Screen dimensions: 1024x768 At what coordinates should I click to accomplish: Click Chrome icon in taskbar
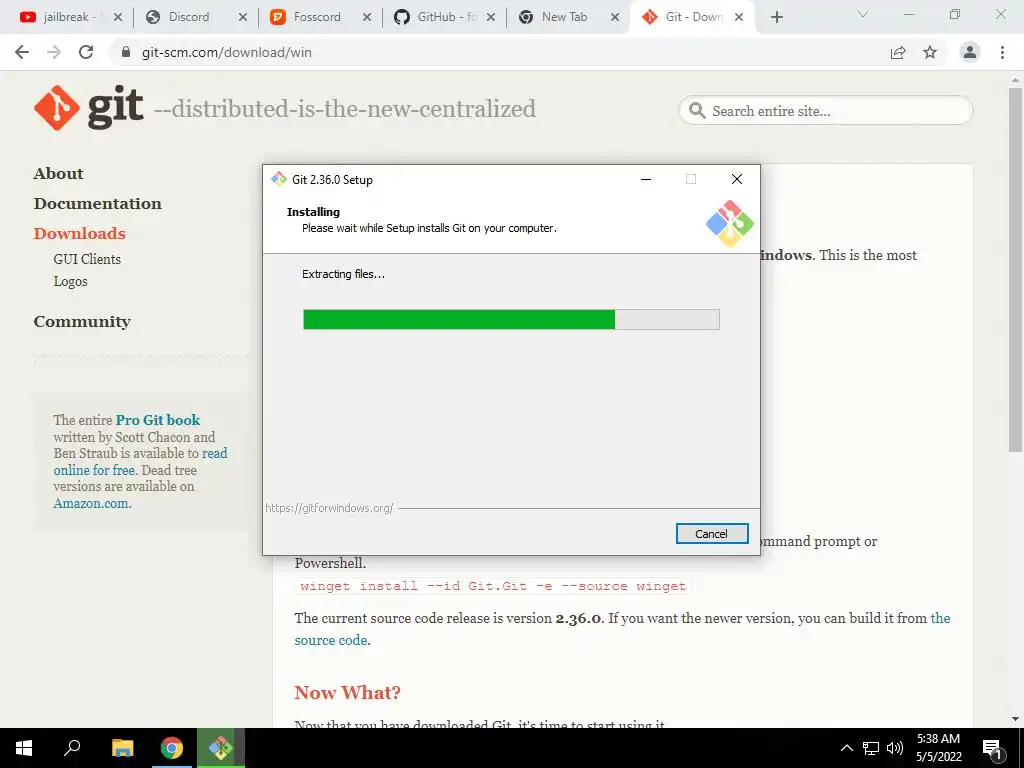click(172, 748)
